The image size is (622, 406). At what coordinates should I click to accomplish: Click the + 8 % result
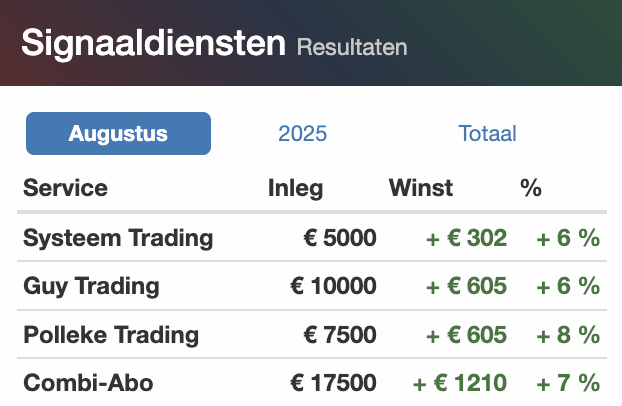point(568,335)
